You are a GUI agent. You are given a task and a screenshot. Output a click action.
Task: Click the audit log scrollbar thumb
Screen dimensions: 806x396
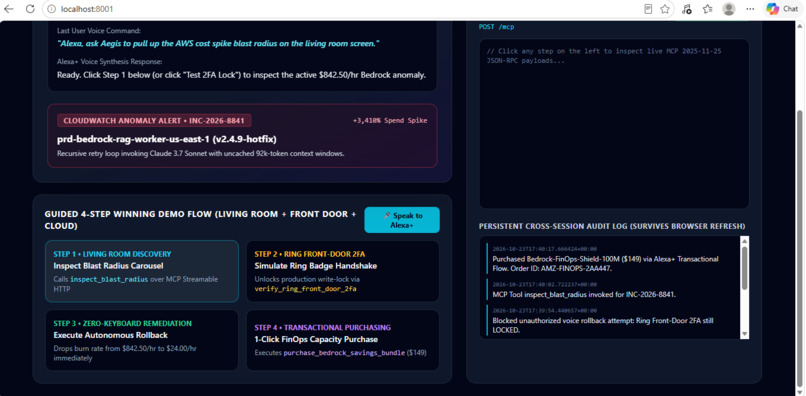[x=744, y=267]
